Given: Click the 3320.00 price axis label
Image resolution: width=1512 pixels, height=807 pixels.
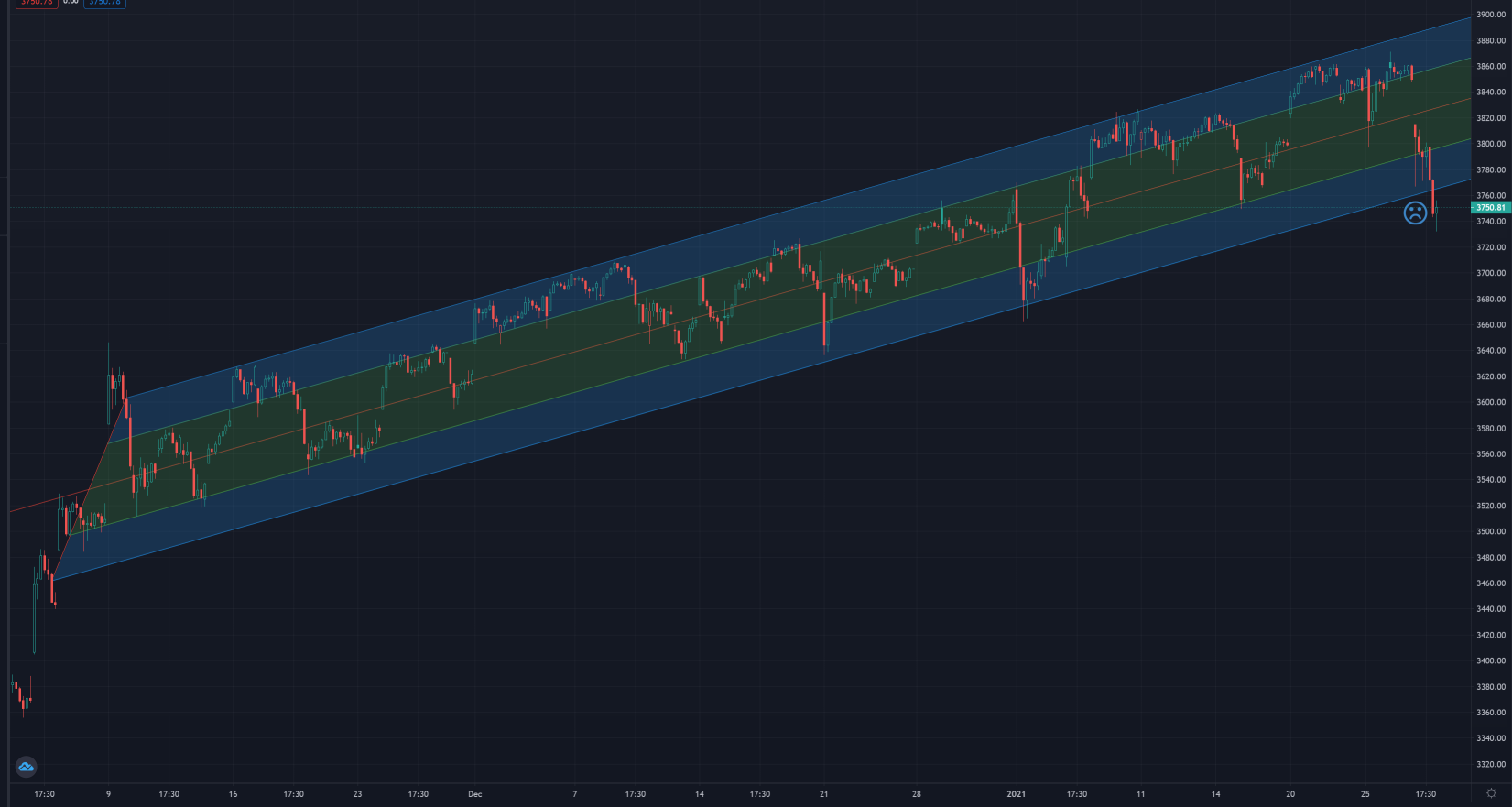Looking at the screenshot, I should tap(1490, 764).
